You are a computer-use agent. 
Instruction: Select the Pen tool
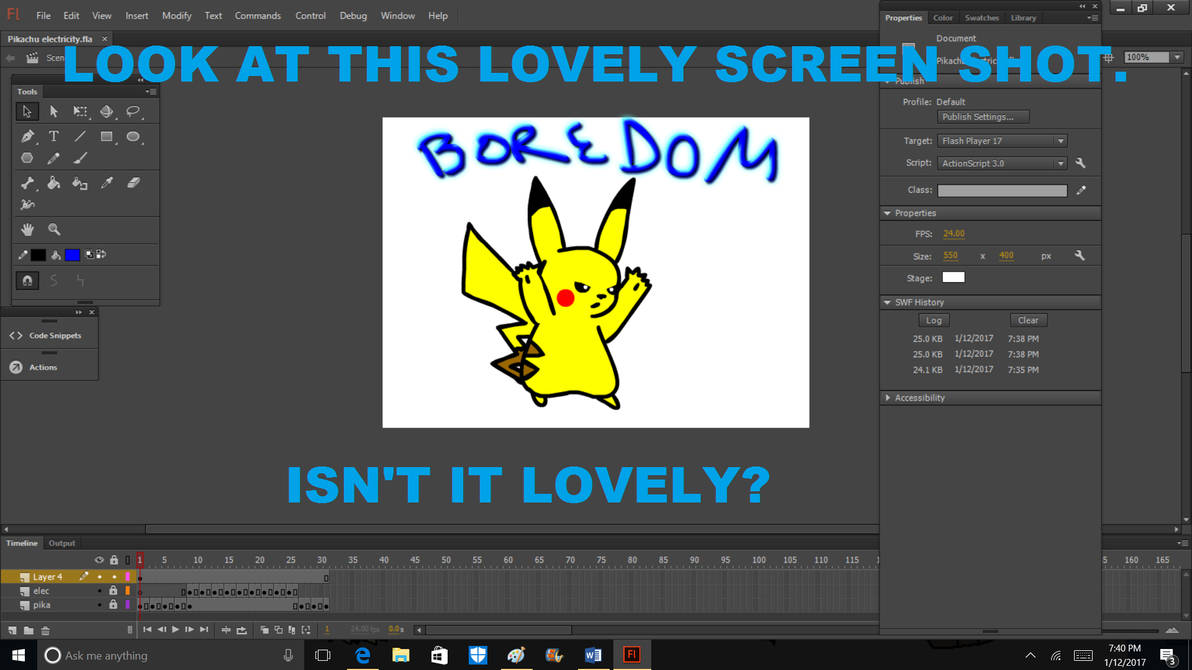coord(27,136)
